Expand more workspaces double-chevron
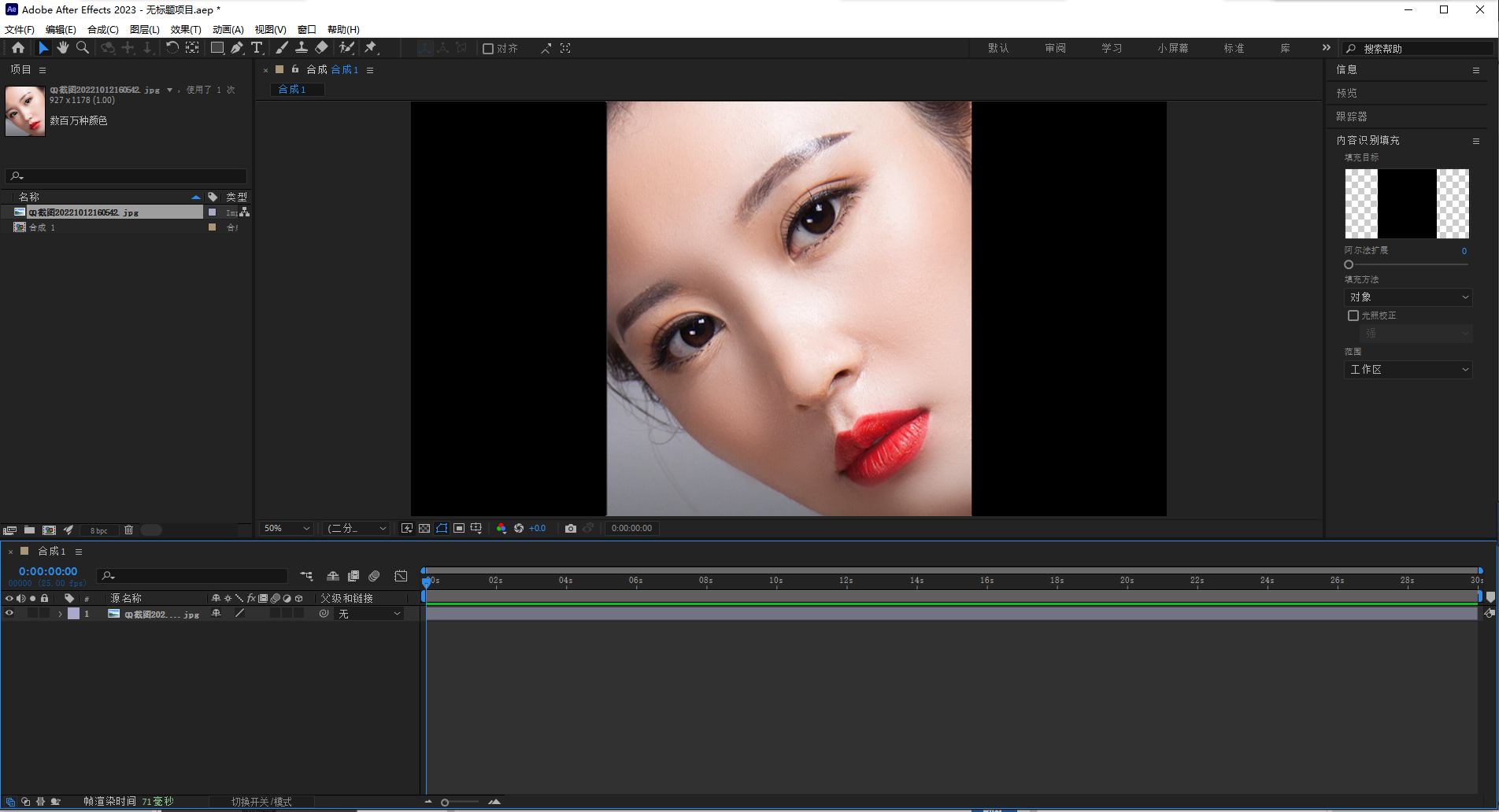 pyautogui.click(x=1327, y=48)
